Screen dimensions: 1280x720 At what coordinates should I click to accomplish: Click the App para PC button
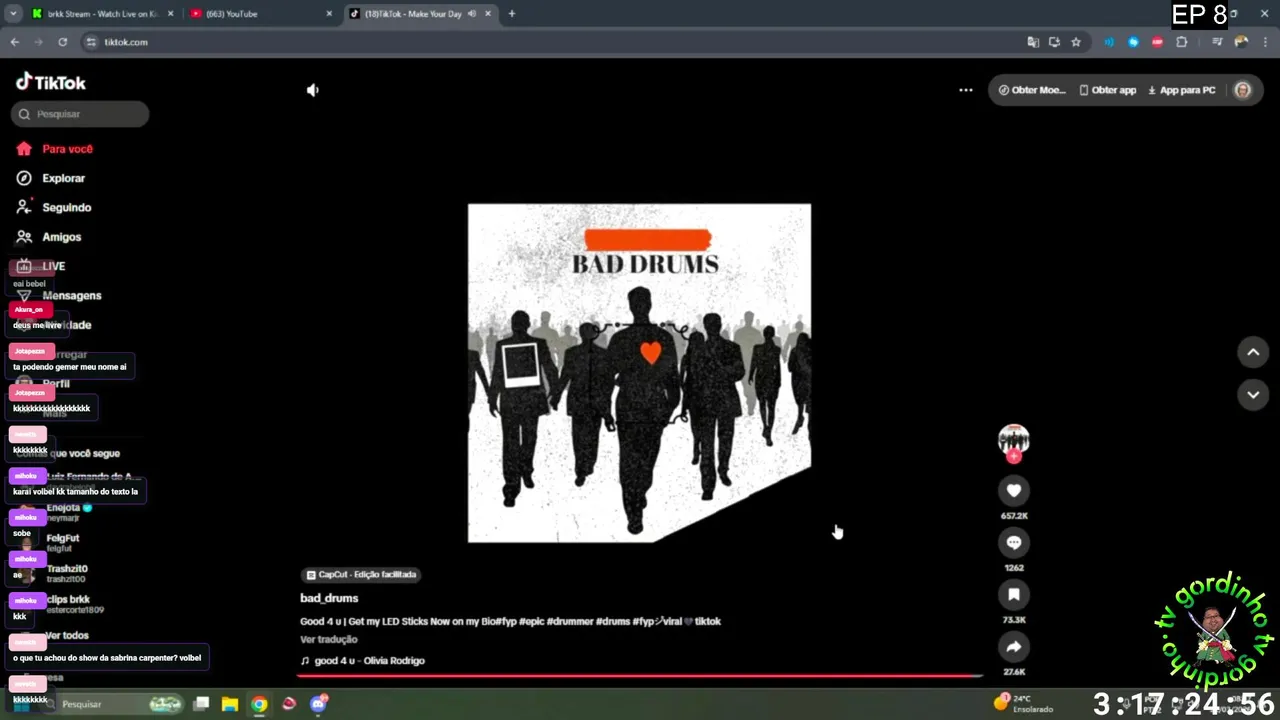point(1181,90)
